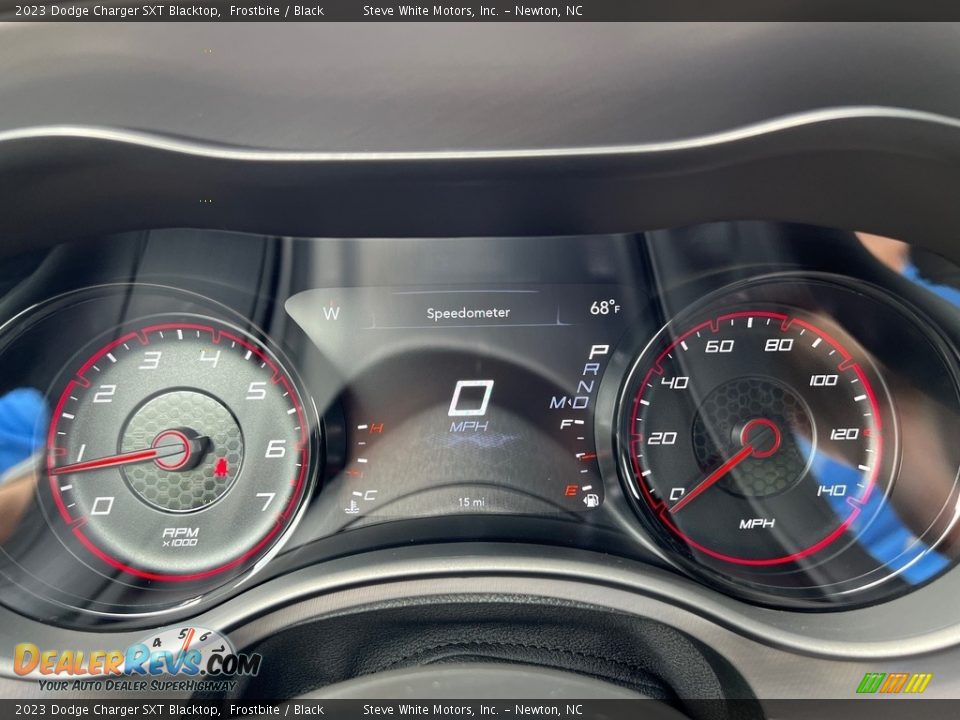
Task: Tap the 'R' reverse gear indicator
Action: coord(591,369)
